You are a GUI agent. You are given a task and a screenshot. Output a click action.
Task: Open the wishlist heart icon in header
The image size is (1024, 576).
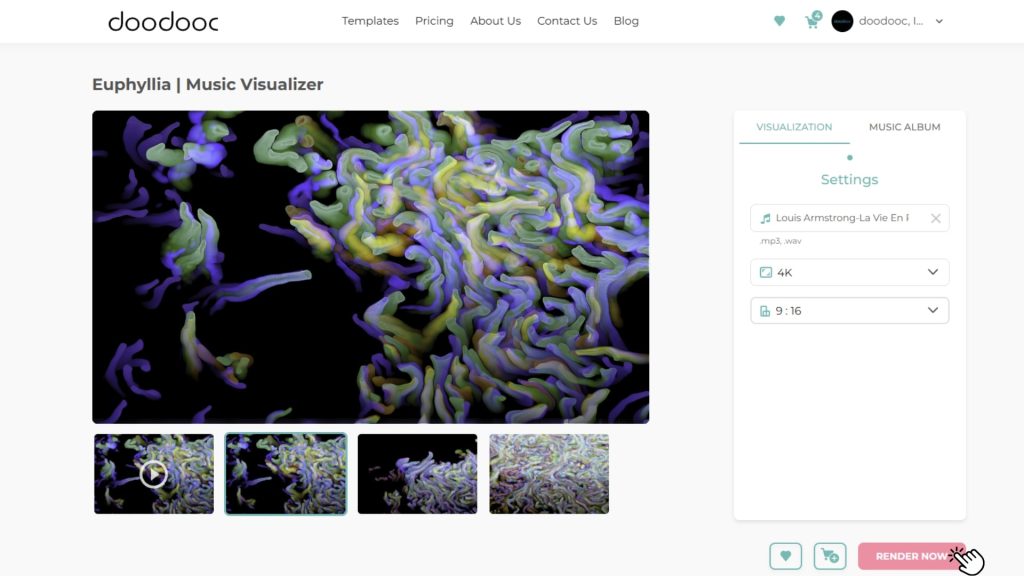[779, 21]
